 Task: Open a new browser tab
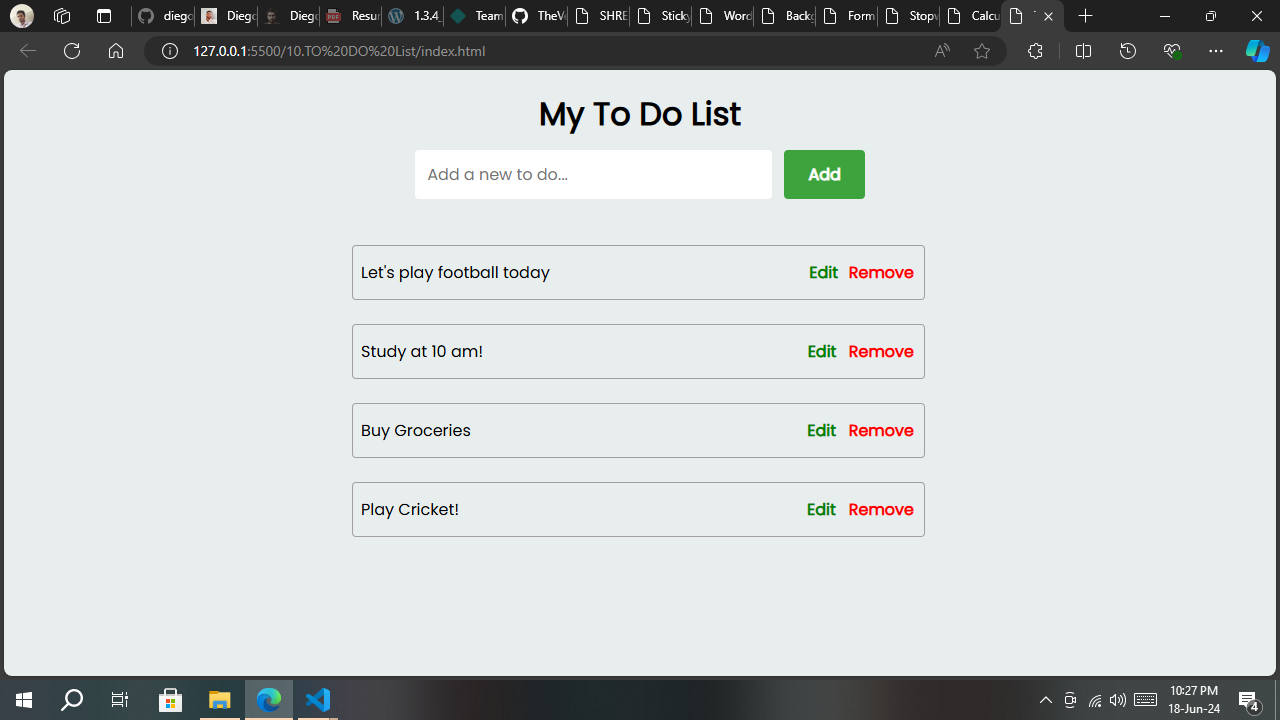pyautogui.click(x=1086, y=16)
